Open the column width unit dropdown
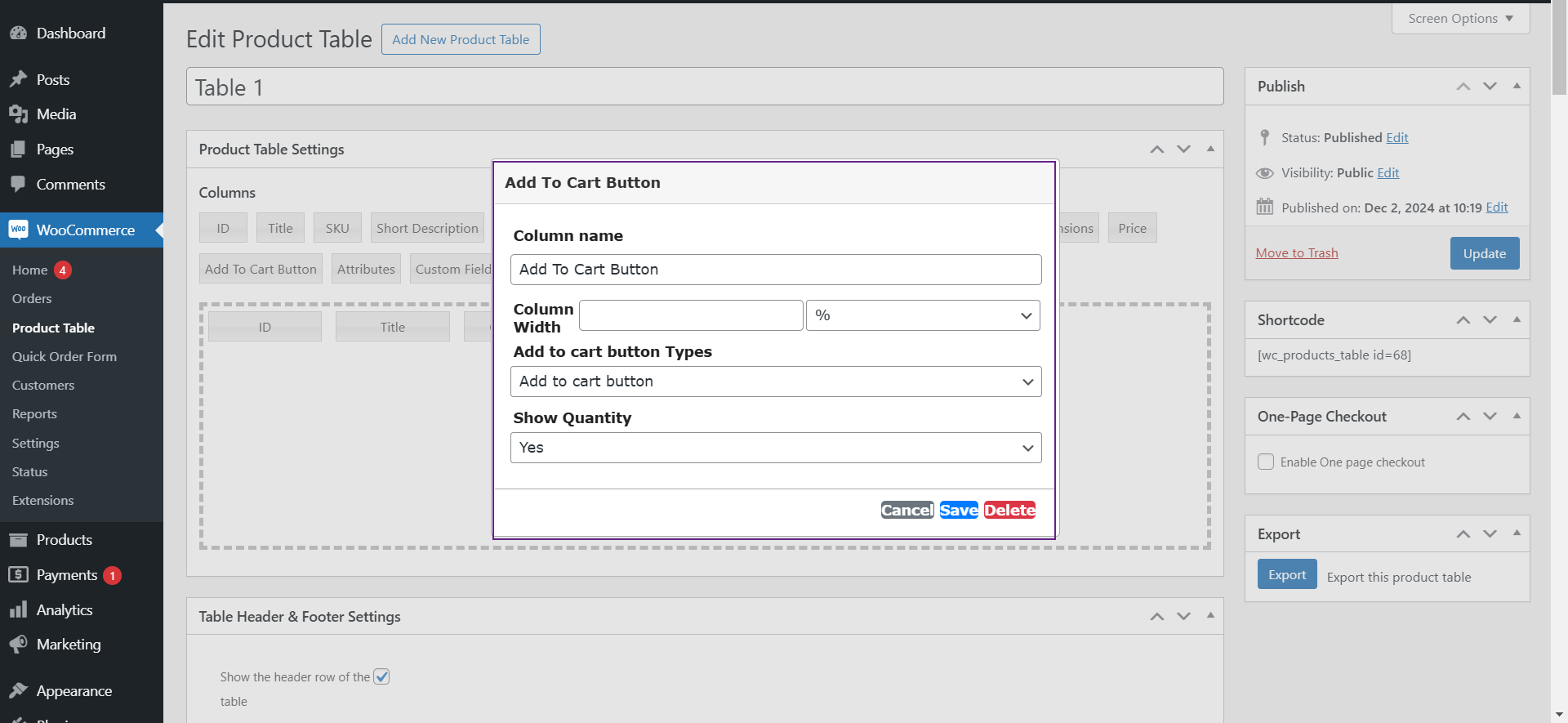 tap(922, 315)
